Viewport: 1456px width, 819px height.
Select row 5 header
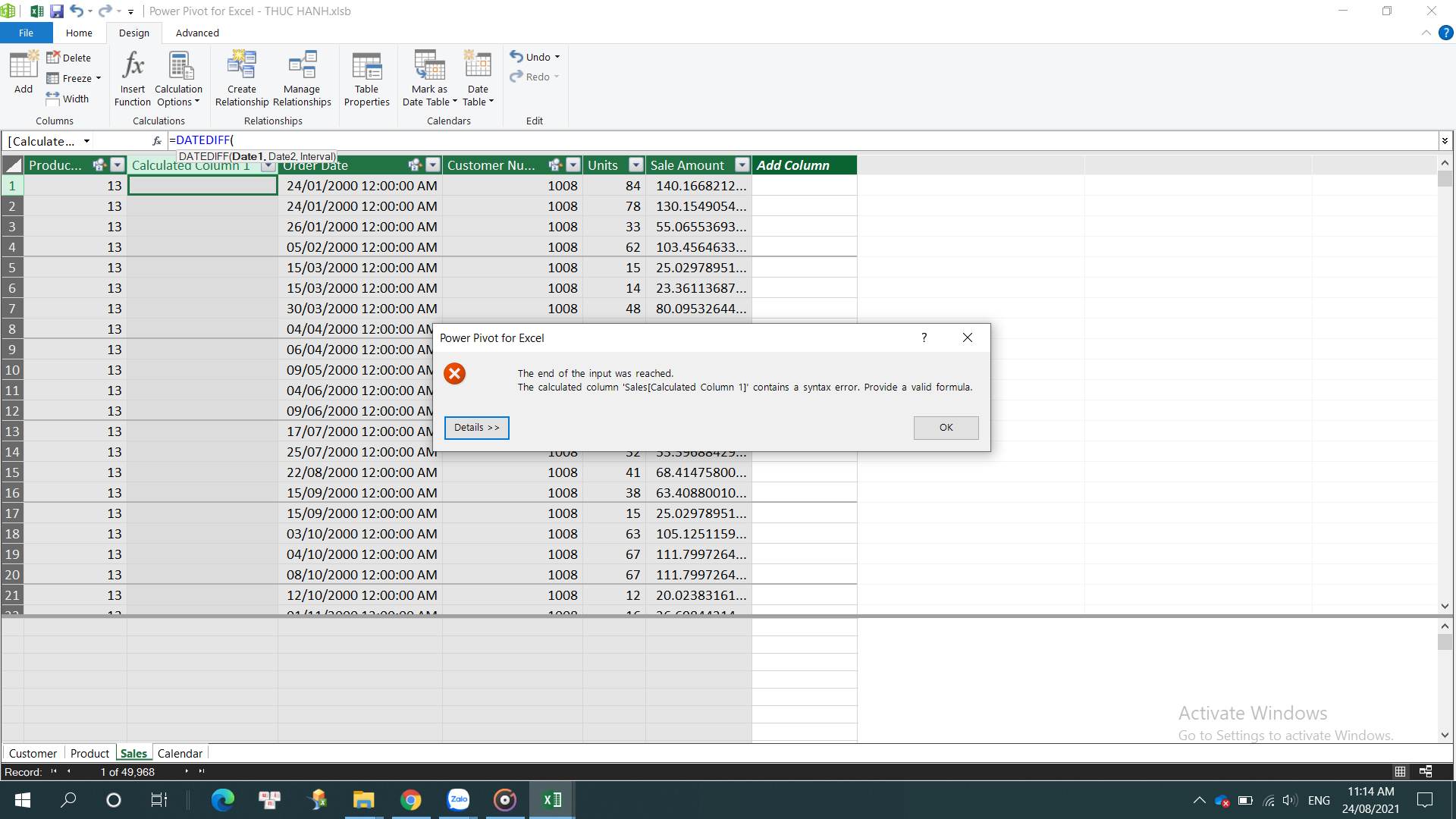12,268
